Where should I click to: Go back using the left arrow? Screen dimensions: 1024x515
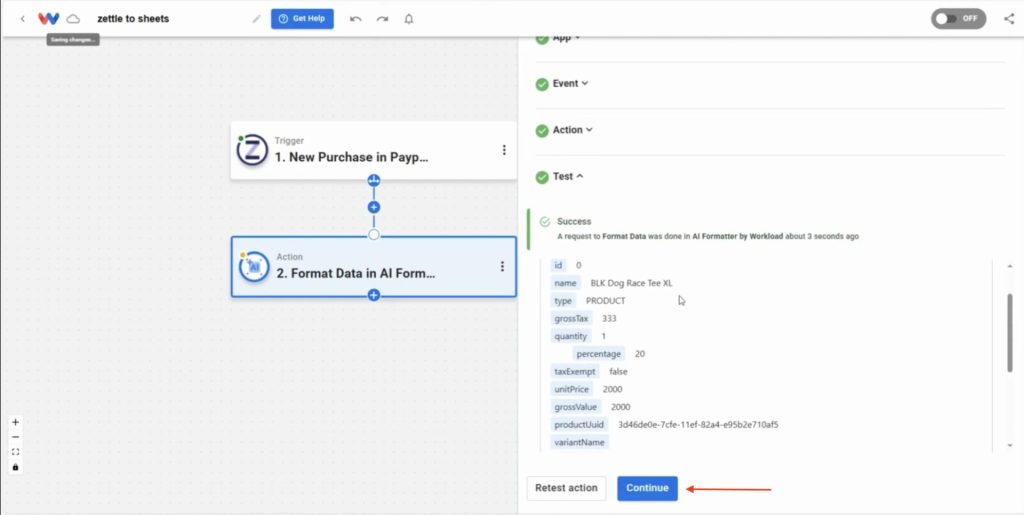tap(23, 19)
